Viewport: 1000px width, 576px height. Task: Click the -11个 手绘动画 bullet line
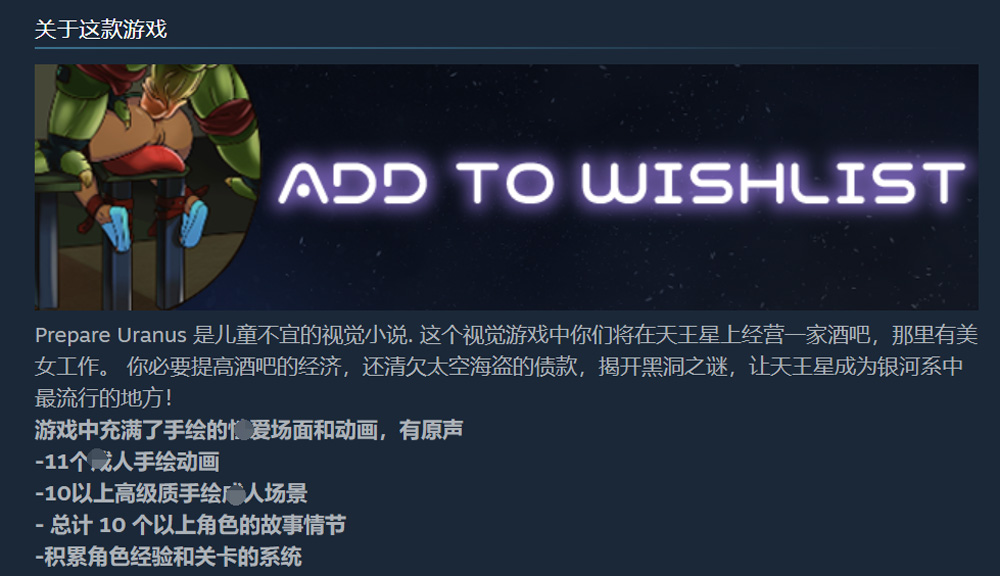pos(128,462)
